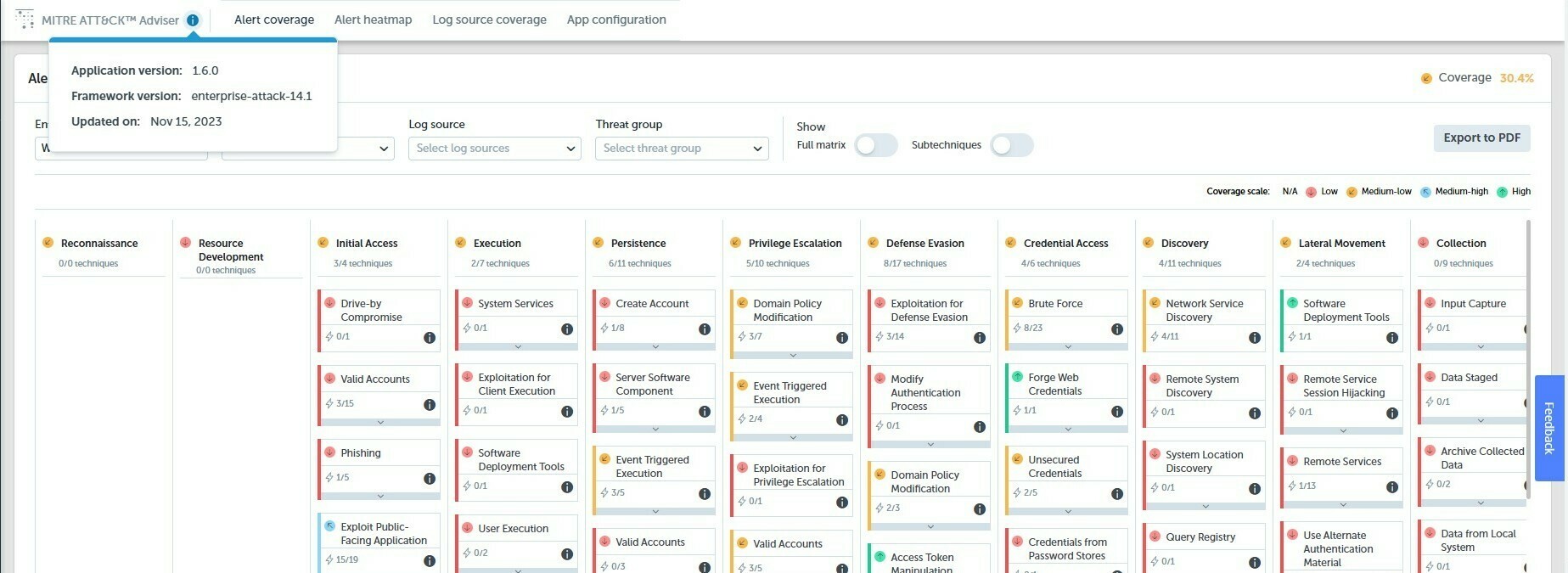1568x573 pixels.
Task: Open info for Exploit Public-Facing Application
Action: (x=430, y=561)
